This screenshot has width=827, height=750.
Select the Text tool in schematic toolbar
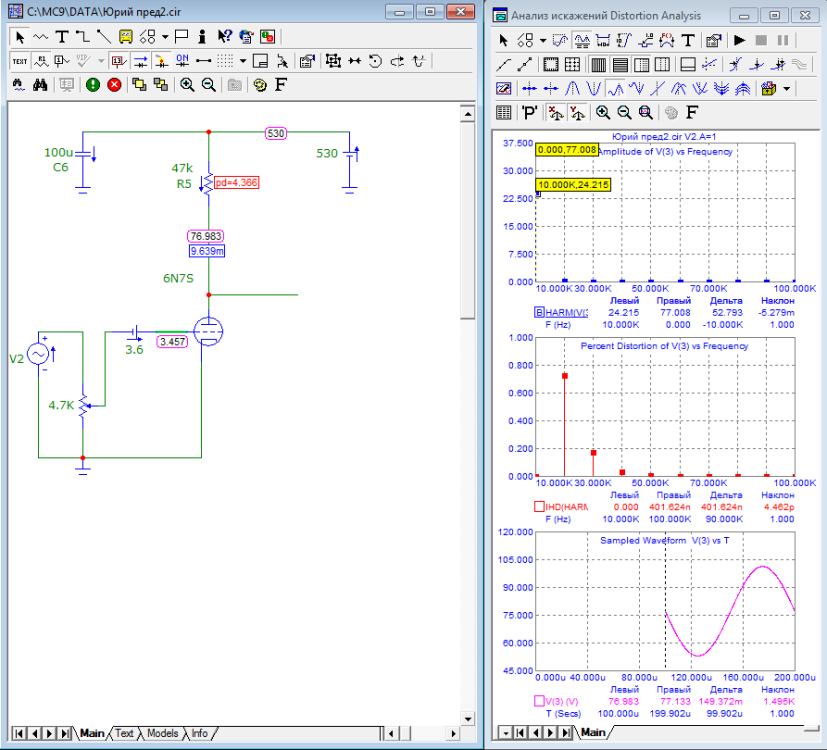(62, 37)
